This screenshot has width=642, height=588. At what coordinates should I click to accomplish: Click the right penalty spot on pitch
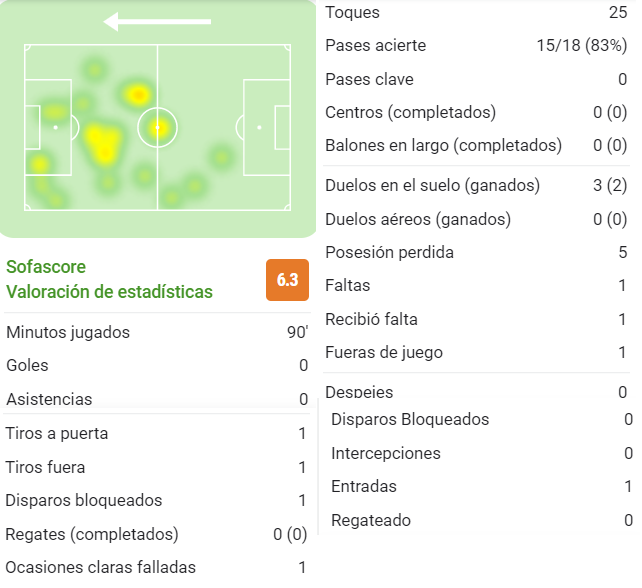pyautogui.click(x=259, y=128)
